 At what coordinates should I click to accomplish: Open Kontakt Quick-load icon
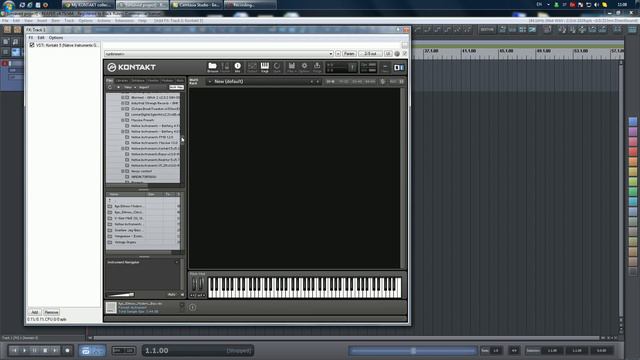(277, 67)
